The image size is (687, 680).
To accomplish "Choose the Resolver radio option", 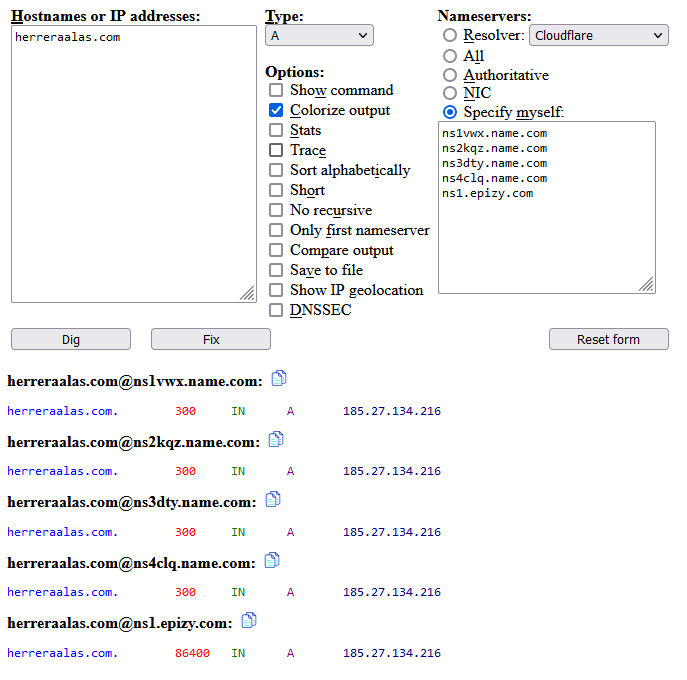I will click(450, 35).
